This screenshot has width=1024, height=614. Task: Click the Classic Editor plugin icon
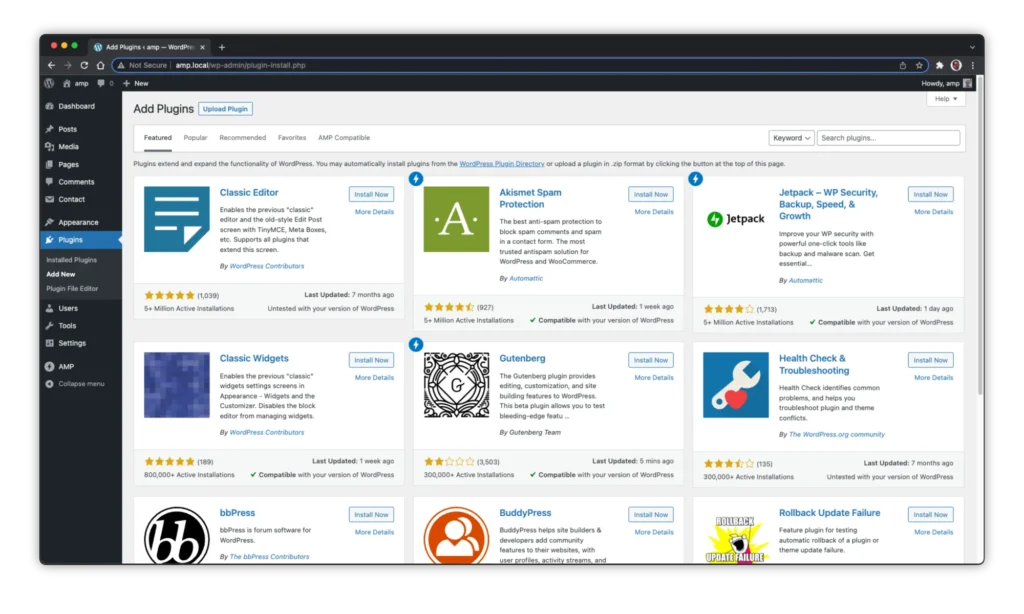click(177, 219)
